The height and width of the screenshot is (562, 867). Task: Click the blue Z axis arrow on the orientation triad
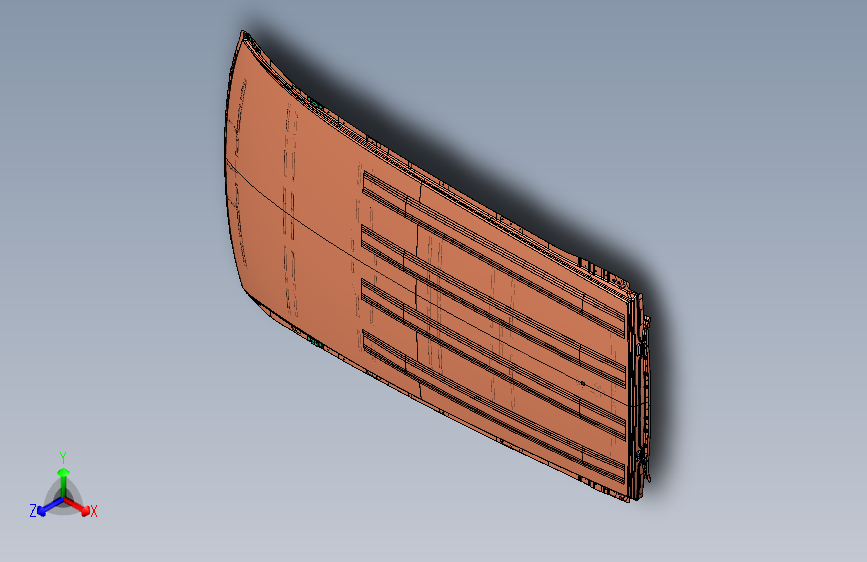[50, 507]
